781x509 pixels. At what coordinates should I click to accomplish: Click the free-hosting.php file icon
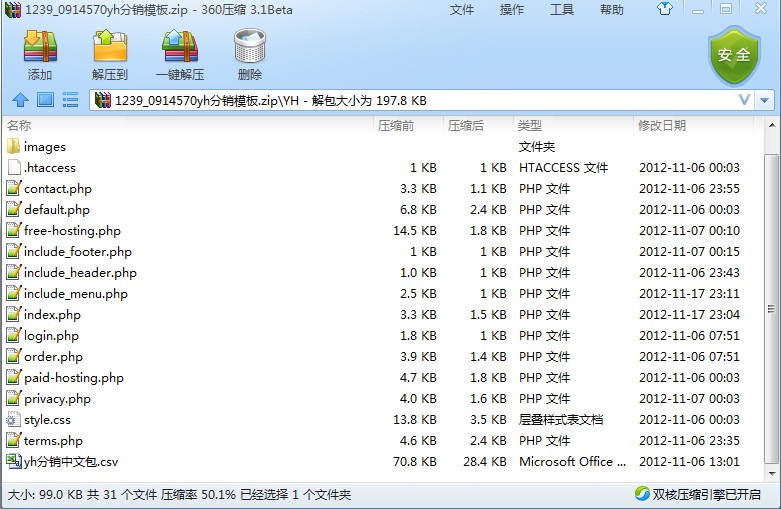point(14,230)
